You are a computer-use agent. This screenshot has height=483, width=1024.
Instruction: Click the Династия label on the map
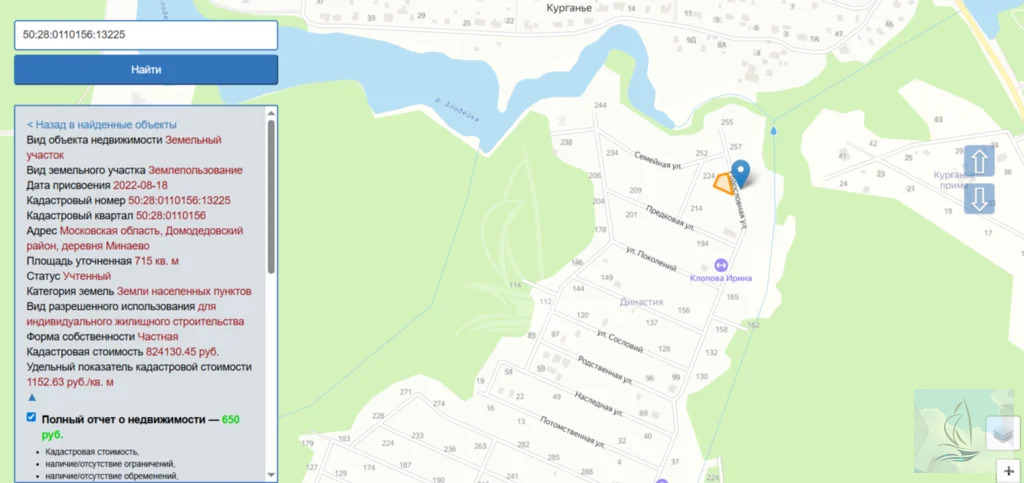tap(641, 302)
